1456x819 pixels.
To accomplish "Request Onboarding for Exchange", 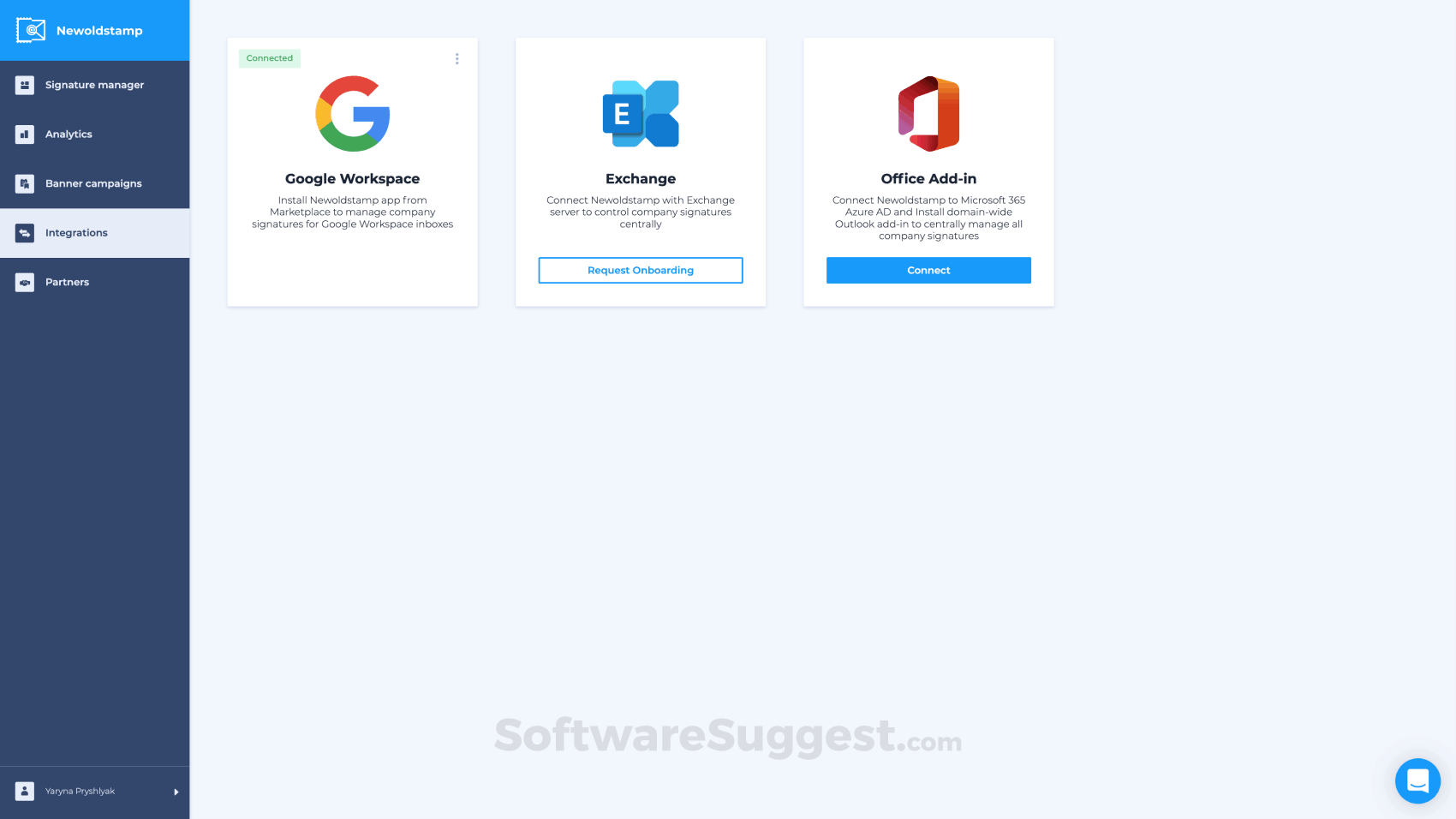I will (x=641, y=270).
